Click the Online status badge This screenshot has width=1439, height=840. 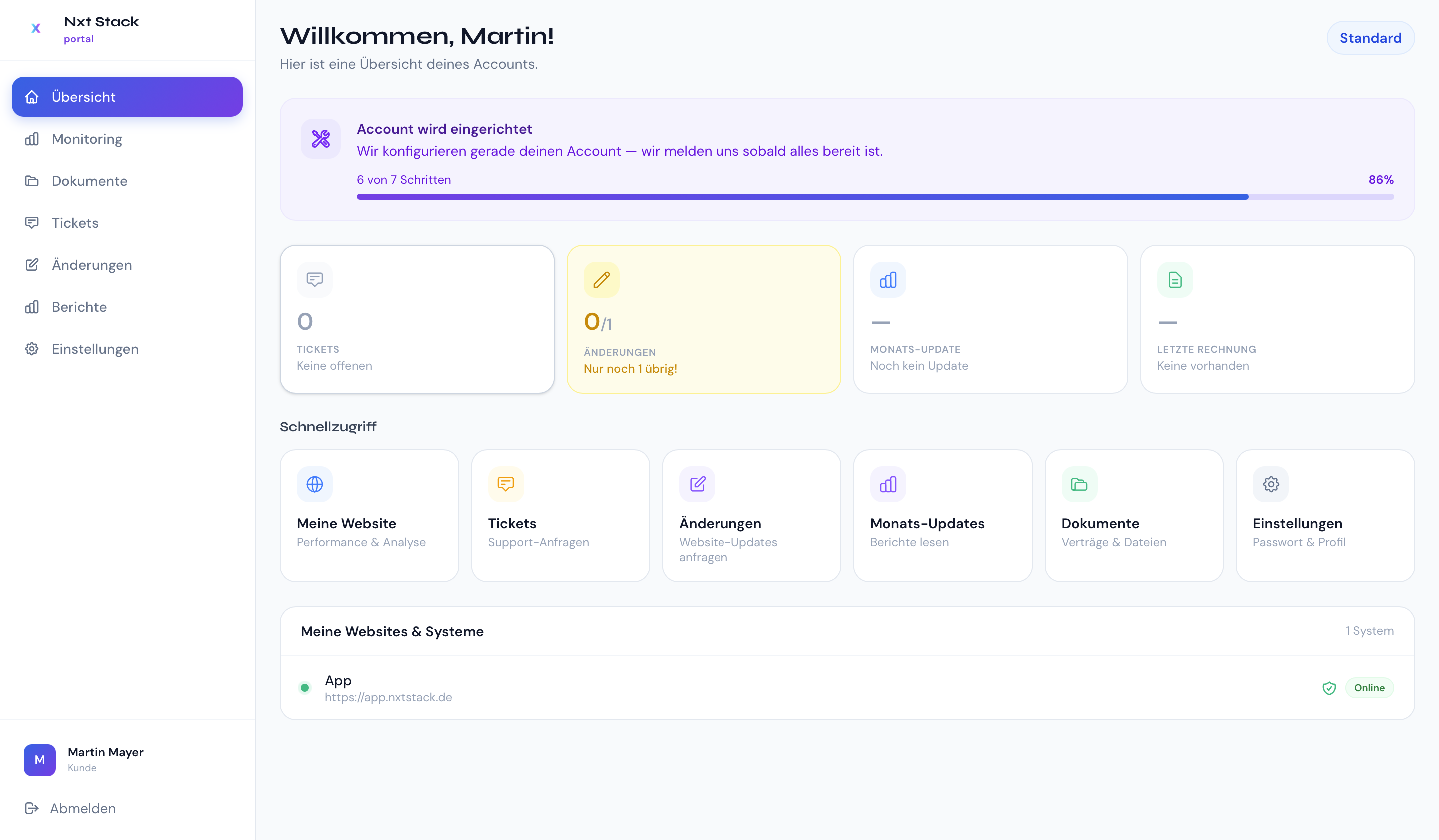pyautogui.click(x=1369, y=688)
